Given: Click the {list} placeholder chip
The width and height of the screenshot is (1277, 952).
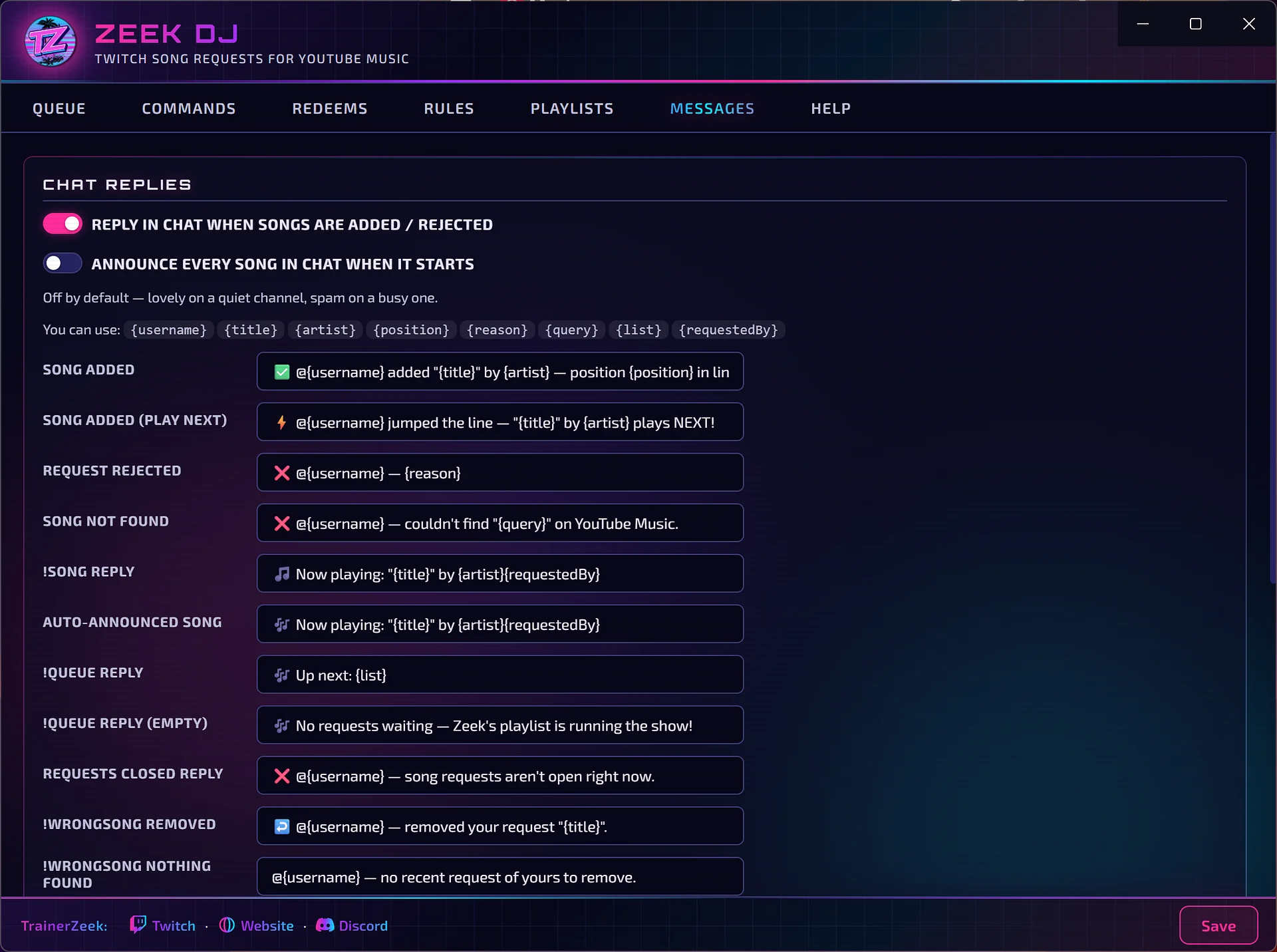Looking at the screenshot, I should tap(638, 330).
